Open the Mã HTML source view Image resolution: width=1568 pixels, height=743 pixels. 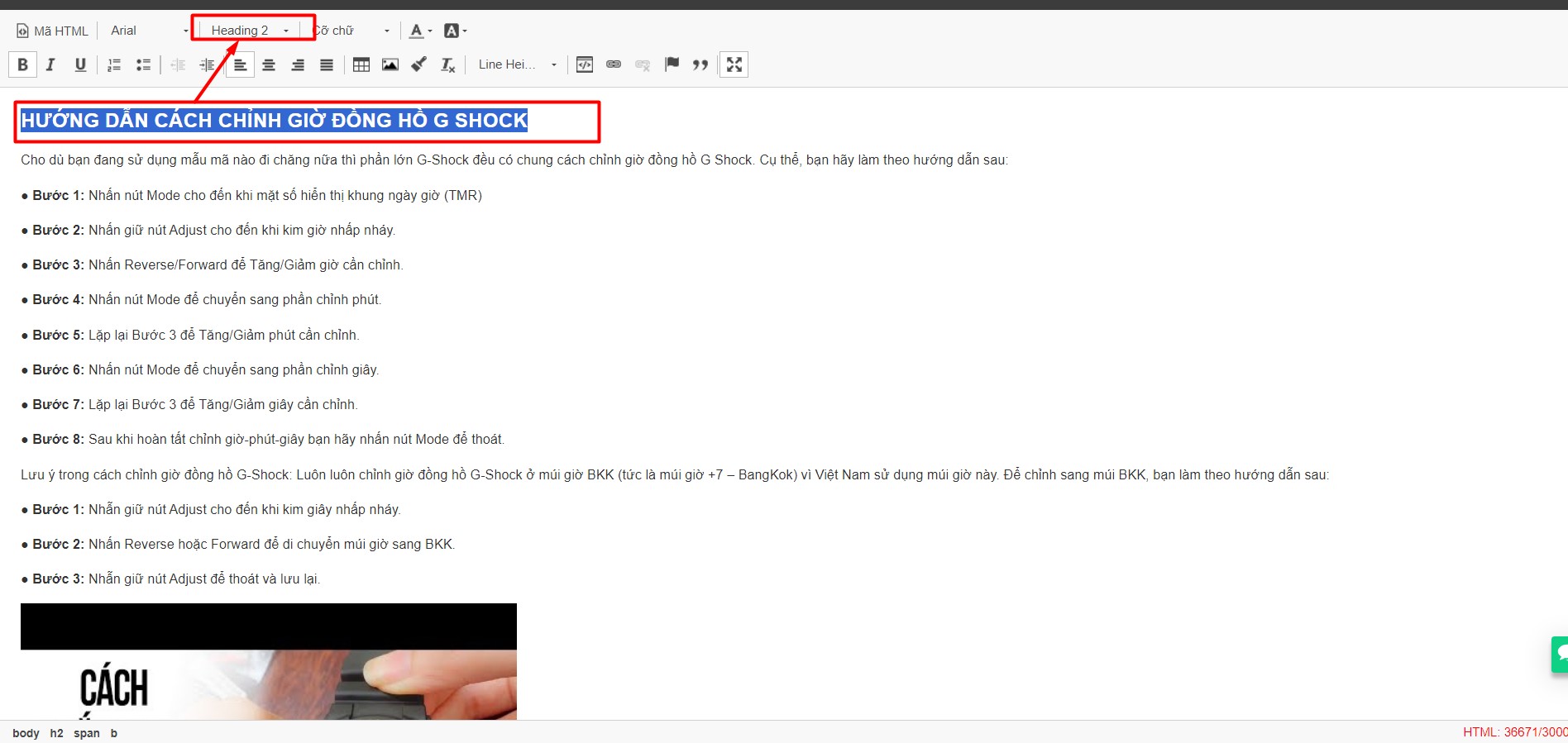(x=52, y=31)
